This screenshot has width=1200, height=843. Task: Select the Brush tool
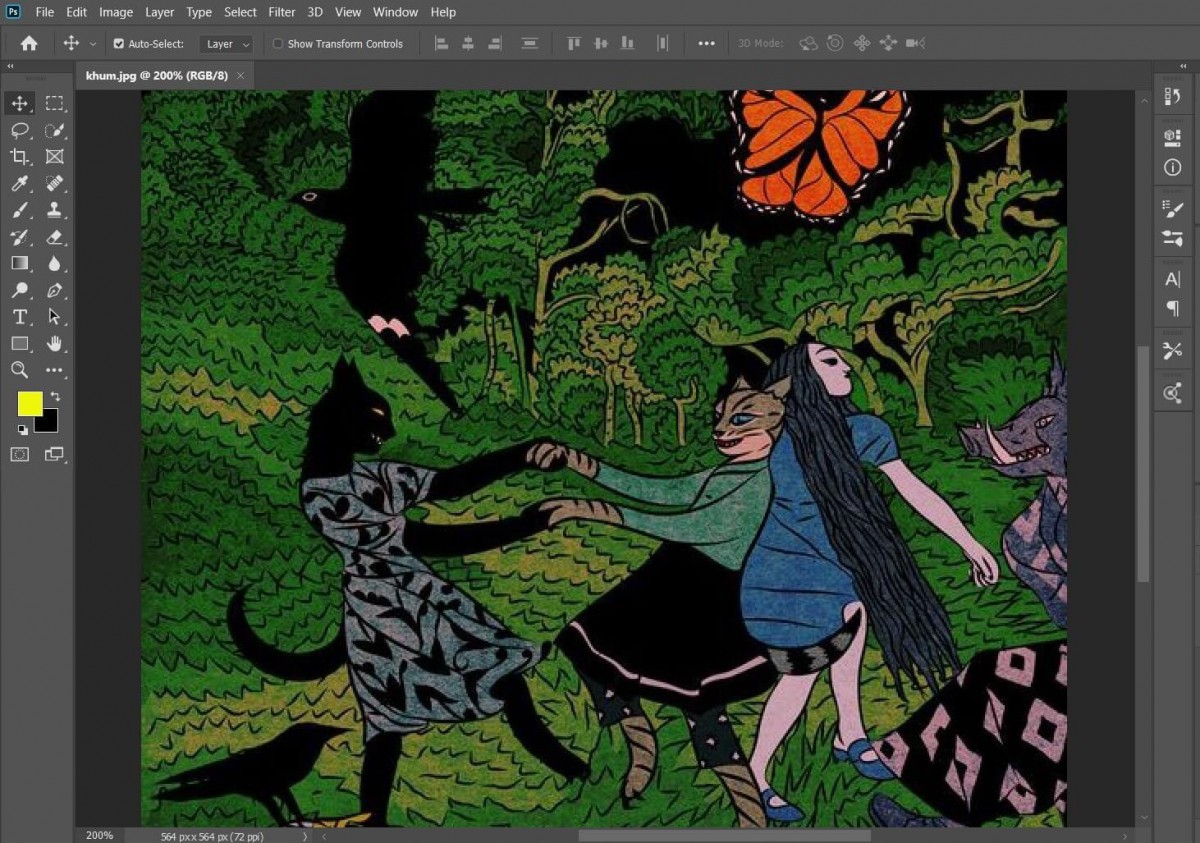19,210
